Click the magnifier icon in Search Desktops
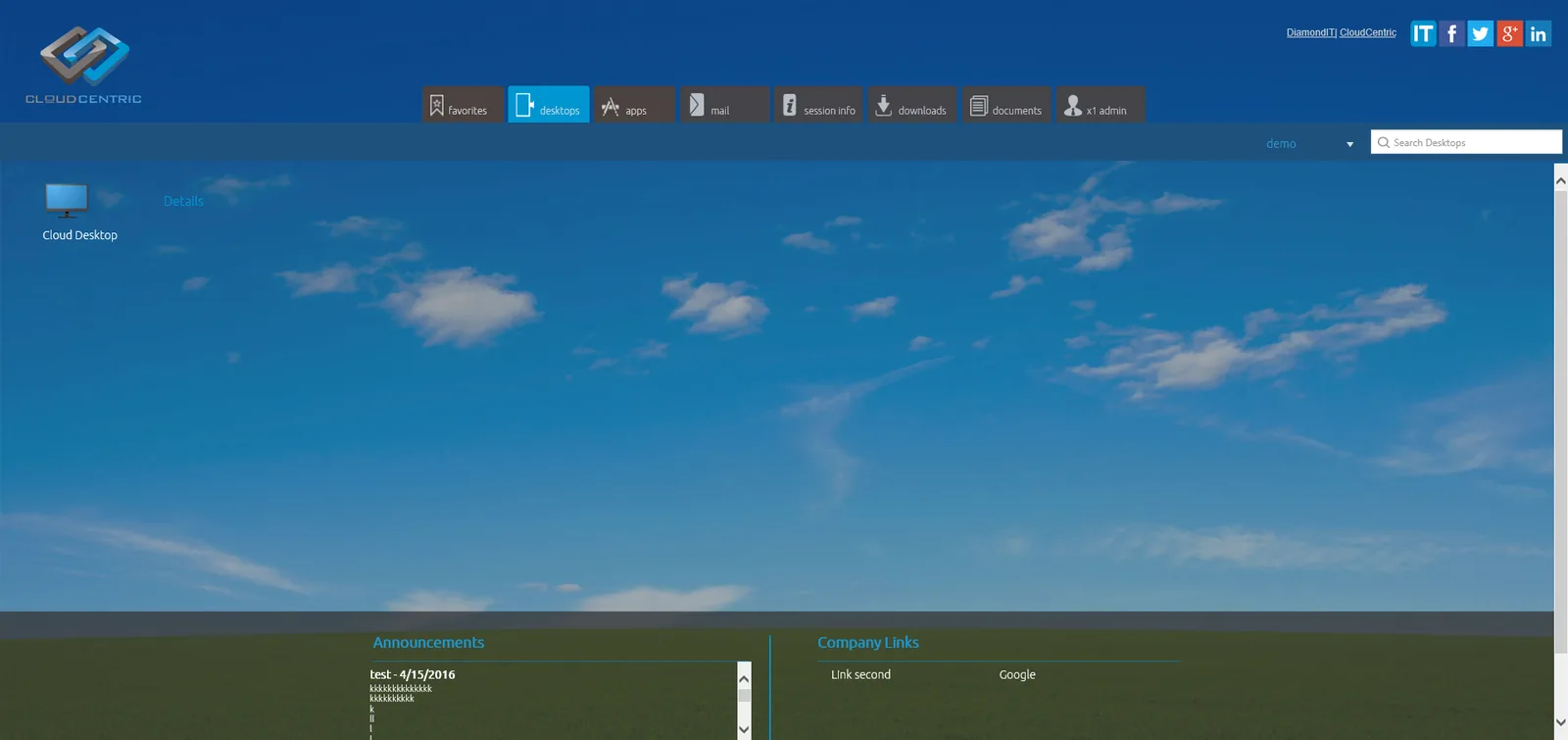 1384,142
